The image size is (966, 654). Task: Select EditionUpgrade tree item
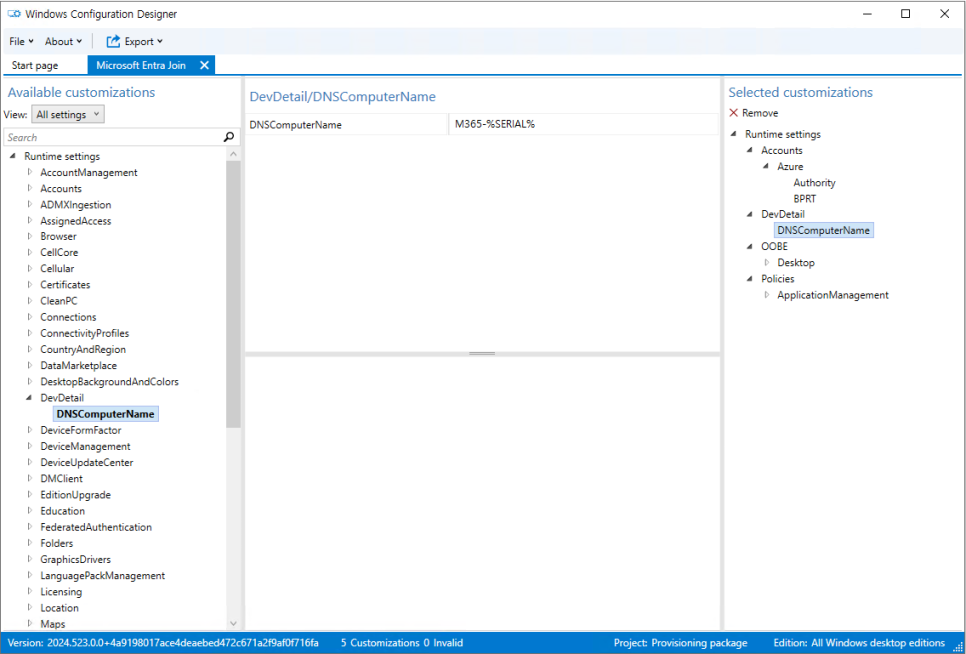(x=76, y=495)
